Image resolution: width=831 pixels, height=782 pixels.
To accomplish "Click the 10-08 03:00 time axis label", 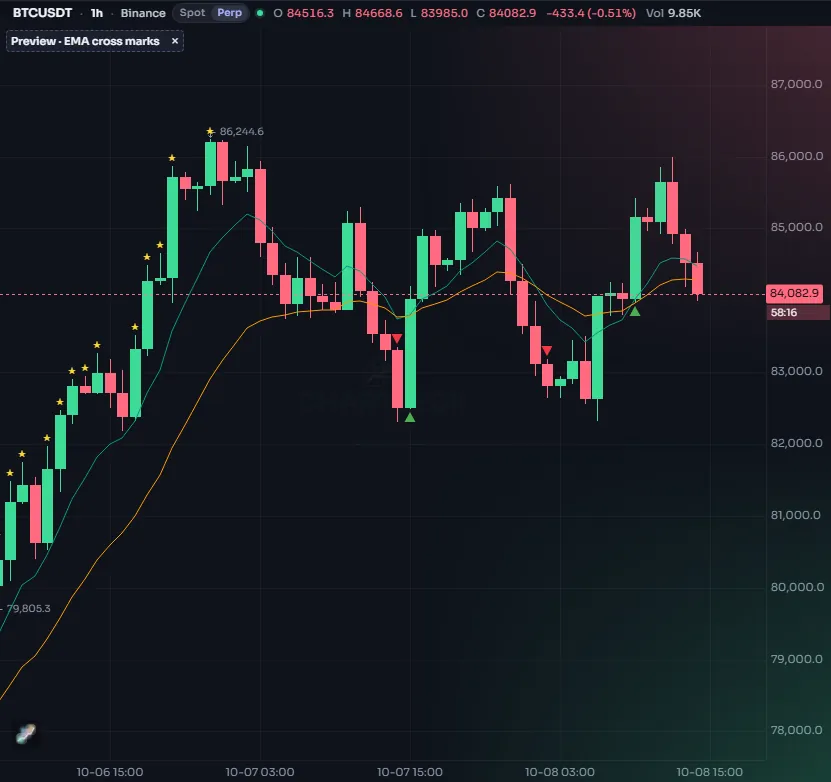I will (x=560, y=772).
